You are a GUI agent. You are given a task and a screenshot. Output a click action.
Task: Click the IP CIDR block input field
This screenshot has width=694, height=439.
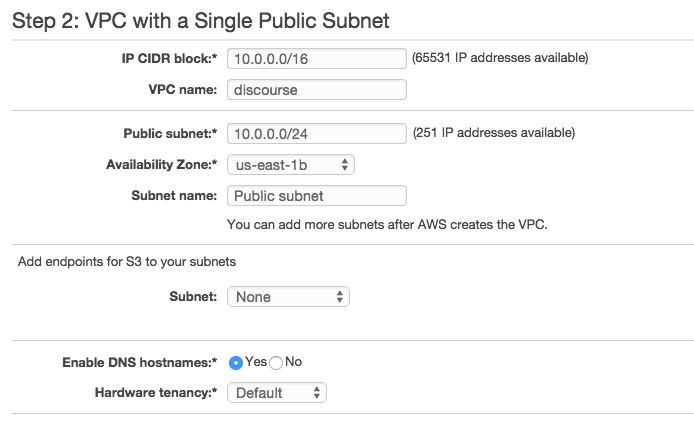tap(316, 58)
